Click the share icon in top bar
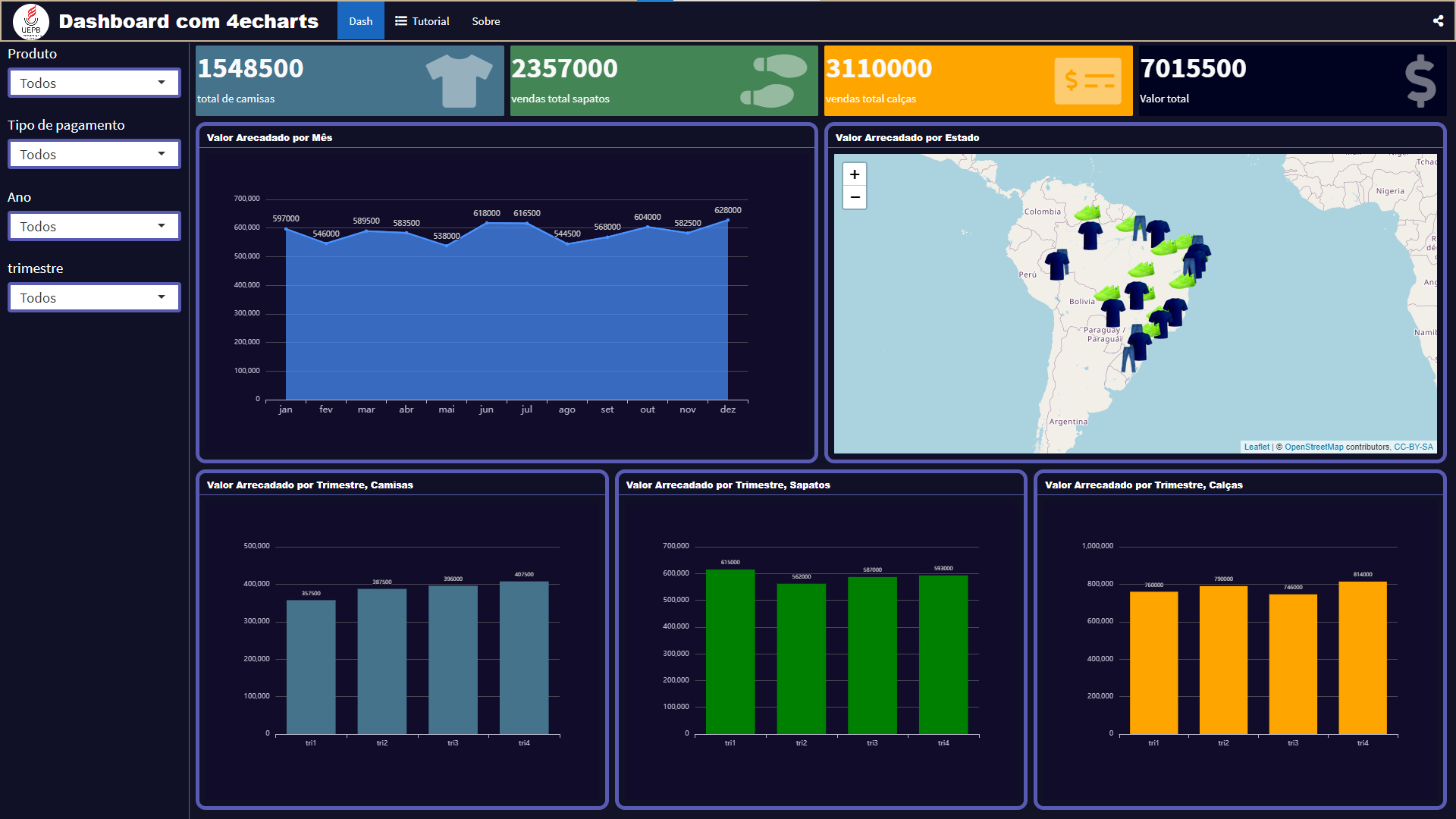 1438,21
